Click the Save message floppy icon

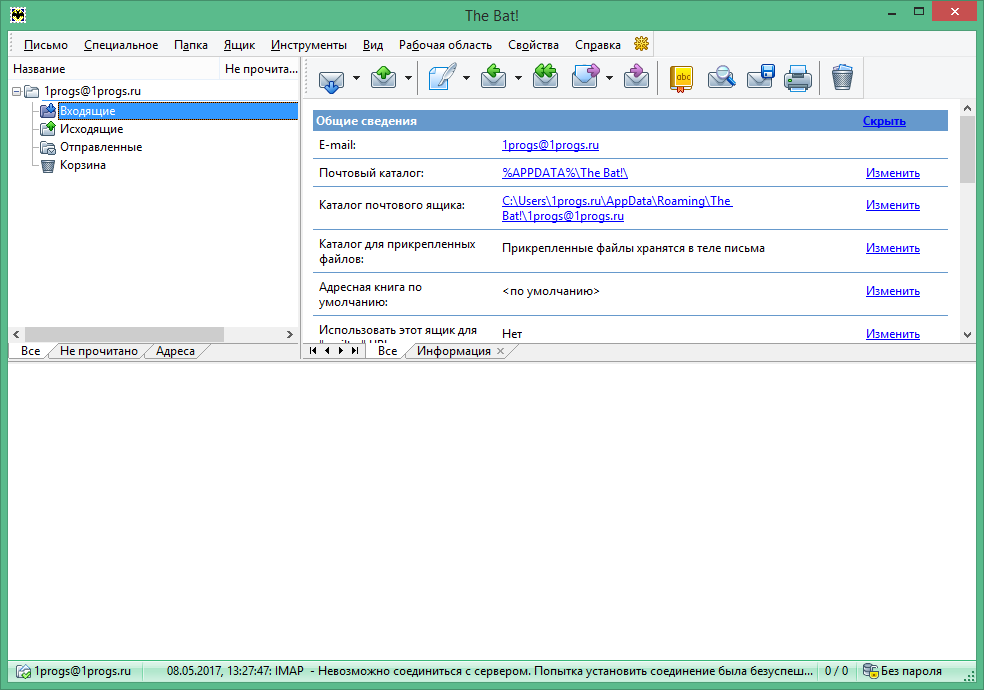click(x=760, y=78)
